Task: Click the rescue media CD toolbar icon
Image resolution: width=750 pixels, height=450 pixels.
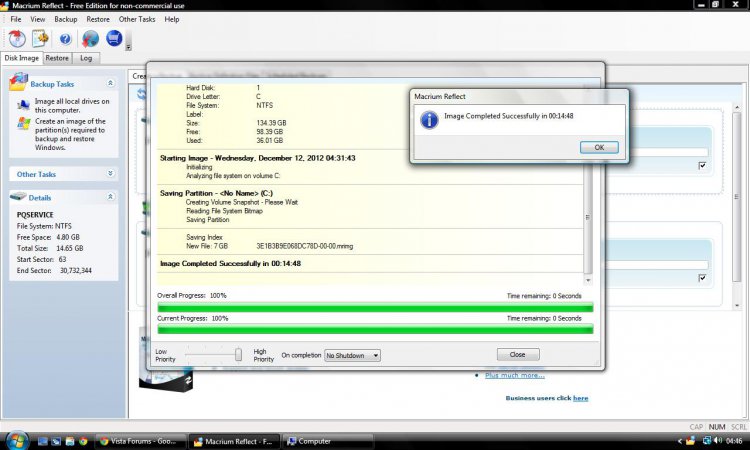Action: [17, 38]
